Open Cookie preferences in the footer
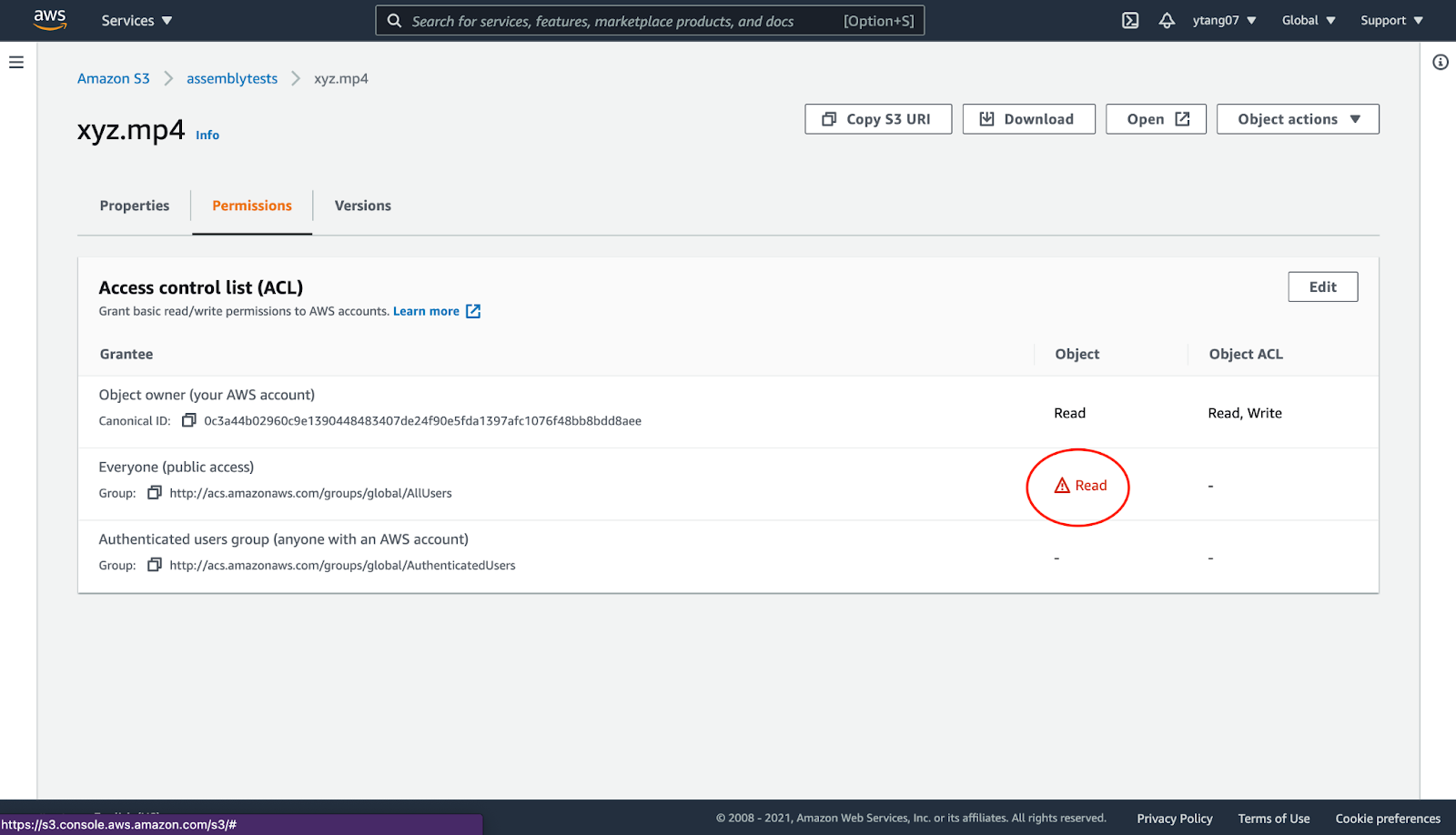Image resolution: width=1456 pixels, height=835 pixels. [1388, 819]
